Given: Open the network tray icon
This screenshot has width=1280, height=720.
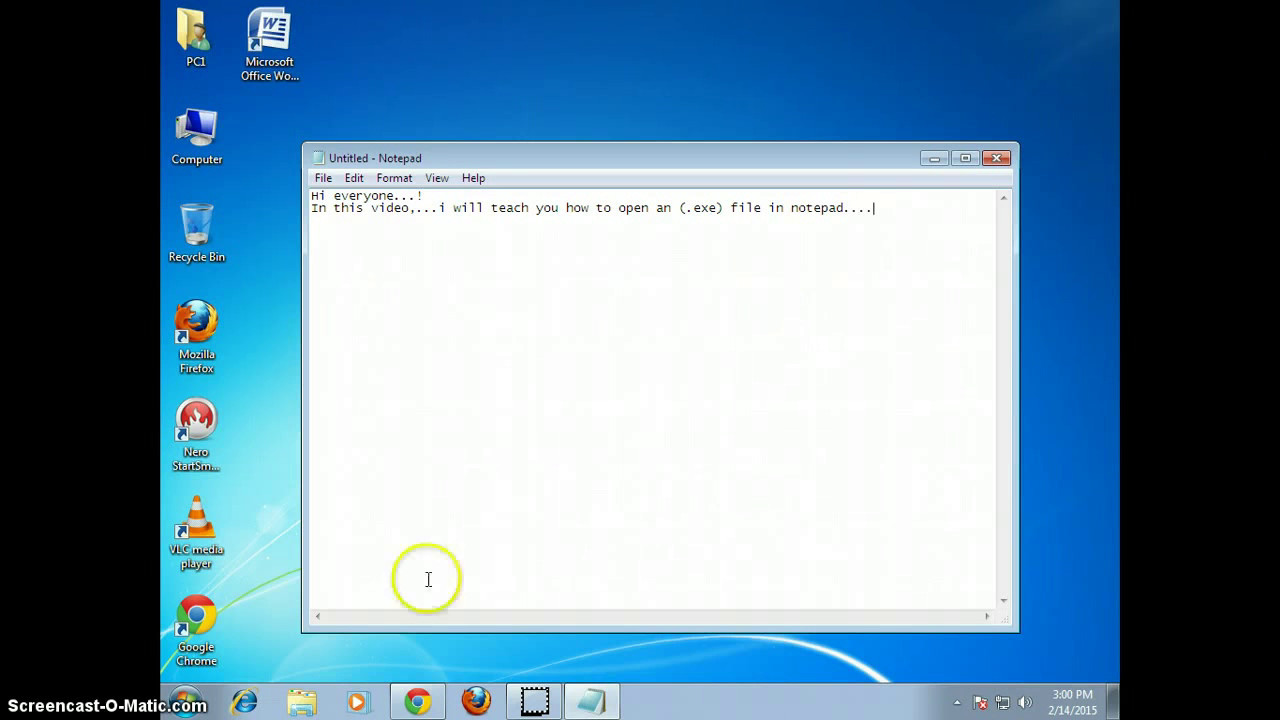Looking at the screenshot, I should 1003,703.
